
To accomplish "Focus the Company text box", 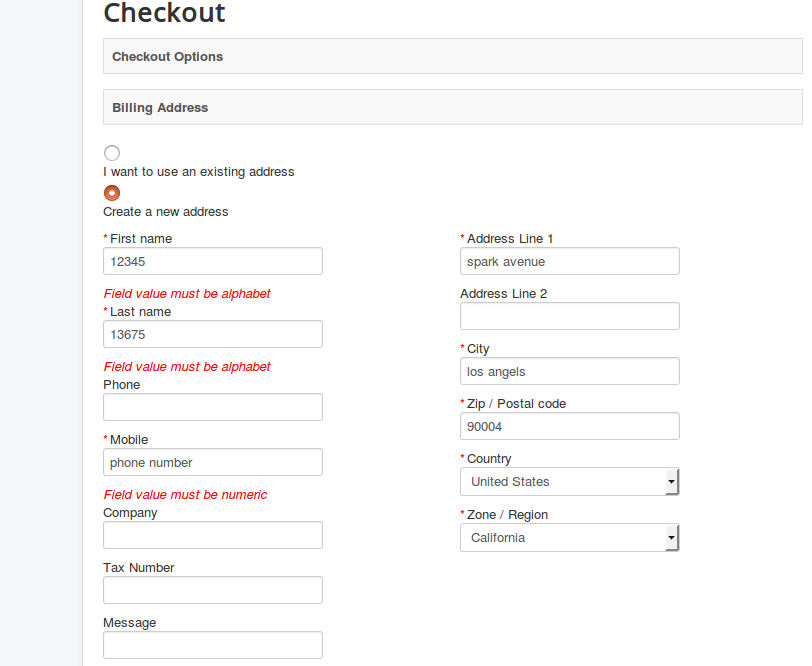I will (x=213, y=535).
